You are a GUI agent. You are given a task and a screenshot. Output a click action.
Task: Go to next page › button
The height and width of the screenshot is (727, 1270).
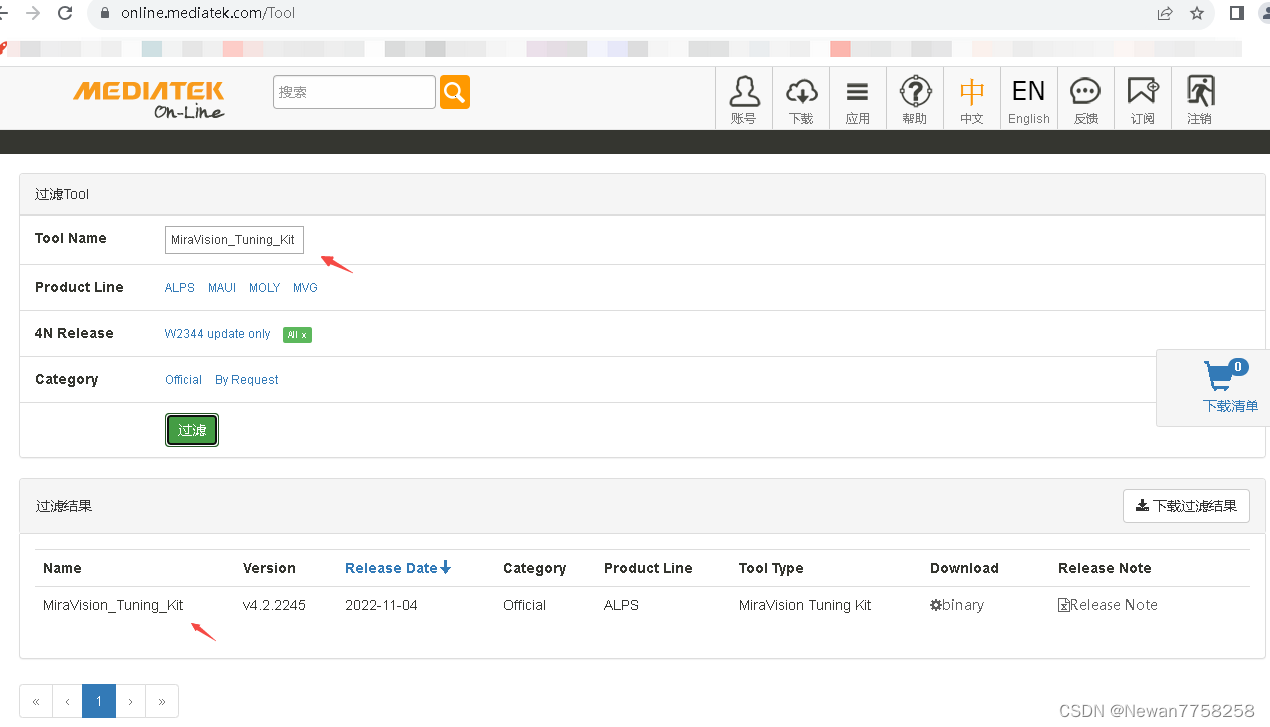pos(131,701)
